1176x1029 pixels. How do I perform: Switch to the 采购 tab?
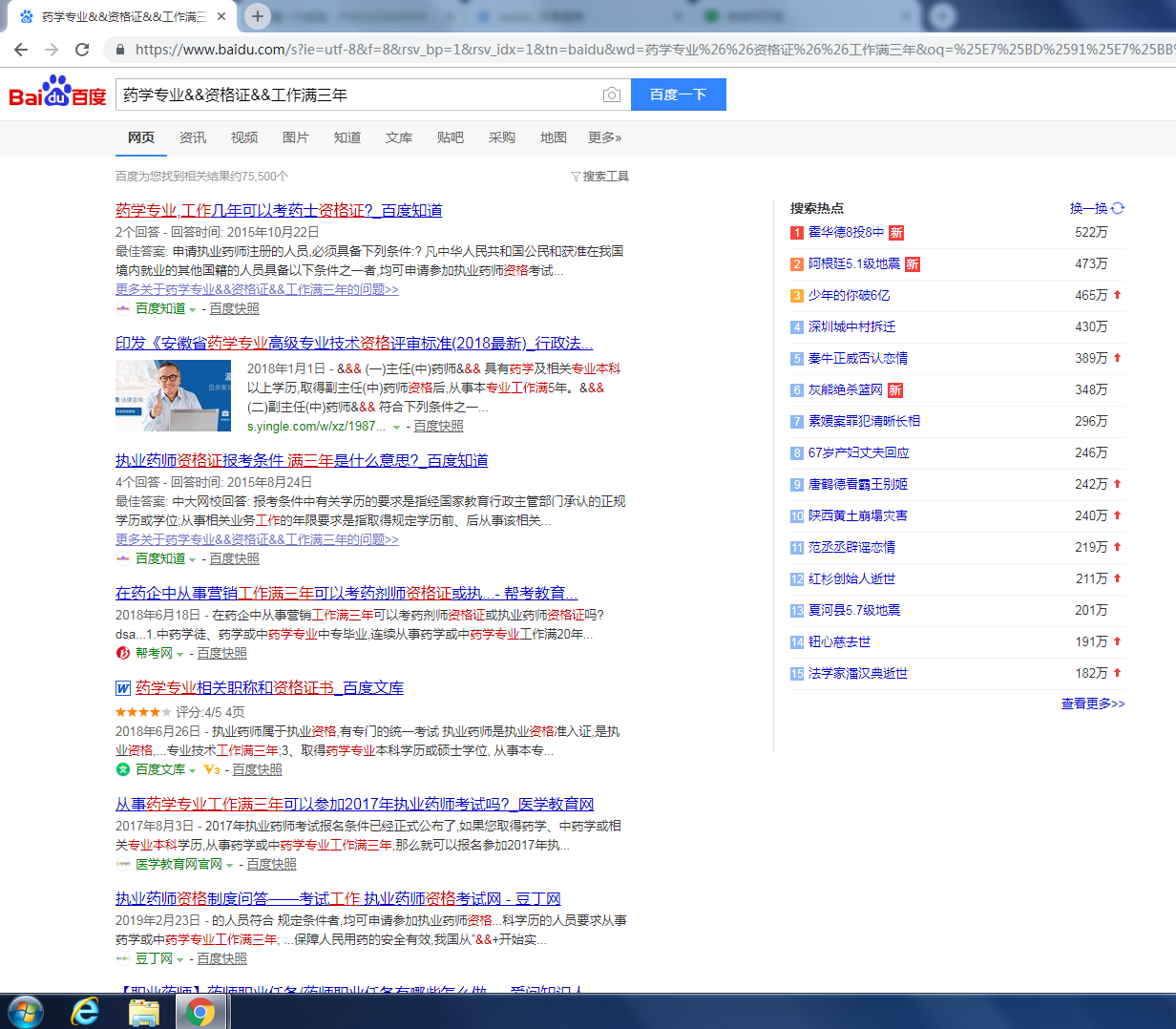[x=502, y=137]
